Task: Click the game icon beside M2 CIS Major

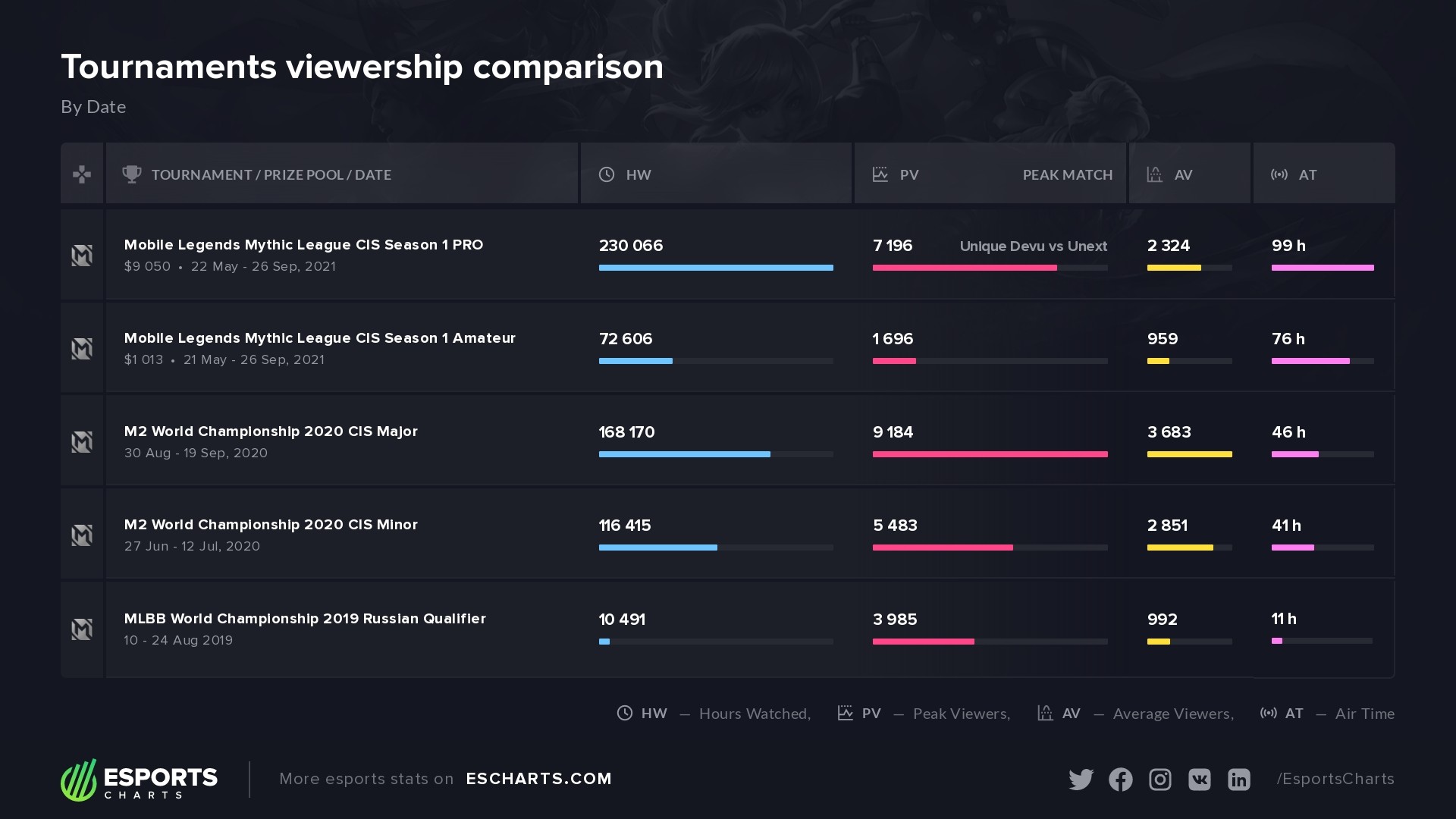Action: coord(82,442)
